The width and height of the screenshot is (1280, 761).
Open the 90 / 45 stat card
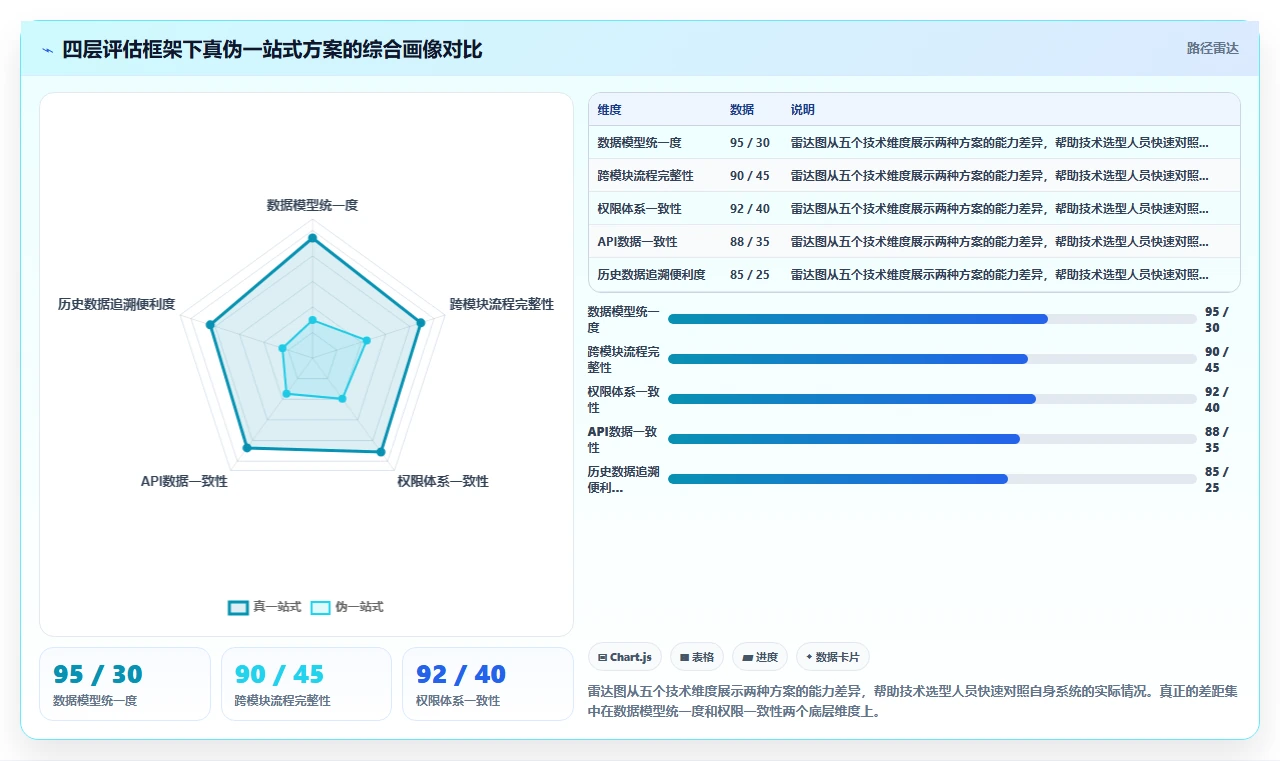306,684
